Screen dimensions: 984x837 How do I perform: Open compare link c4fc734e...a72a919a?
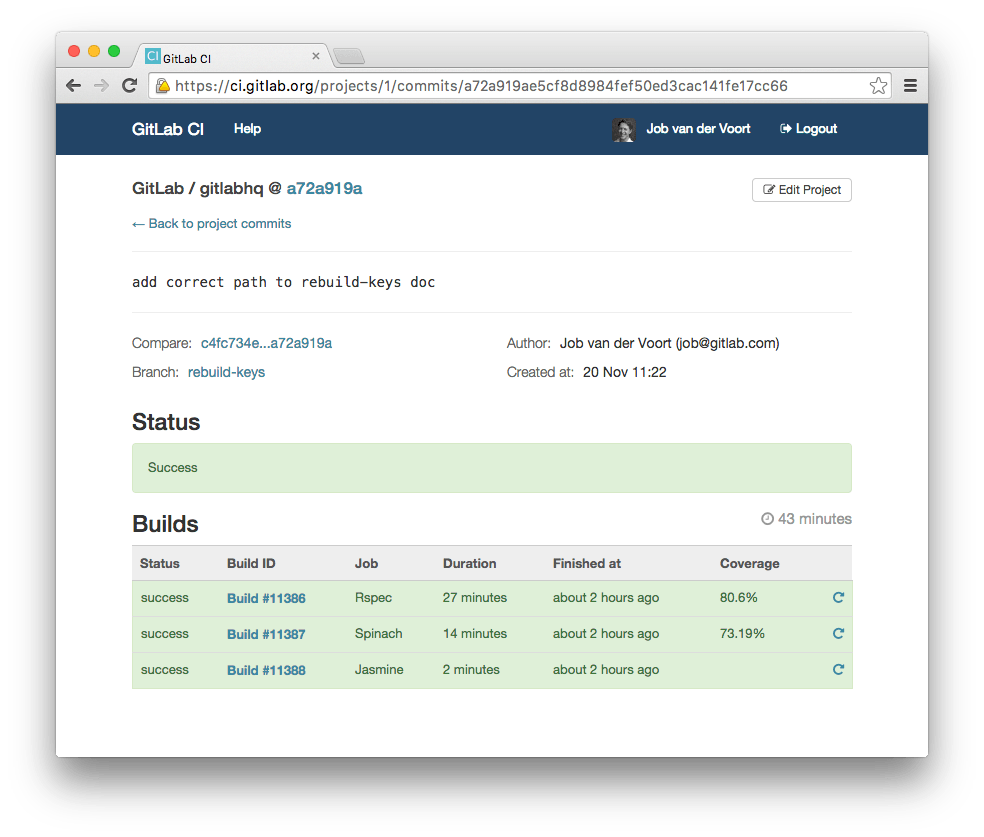click(x=266, y=343)
